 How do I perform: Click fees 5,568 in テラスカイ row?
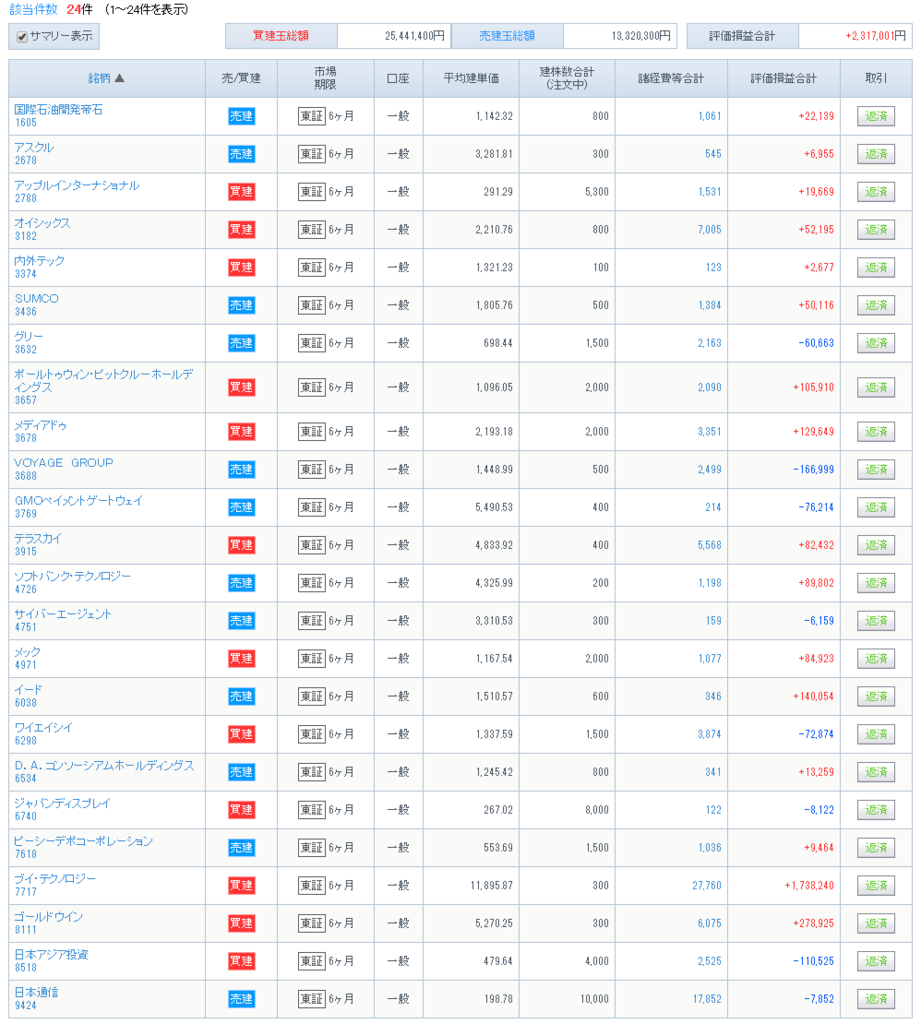pos(709,545)
